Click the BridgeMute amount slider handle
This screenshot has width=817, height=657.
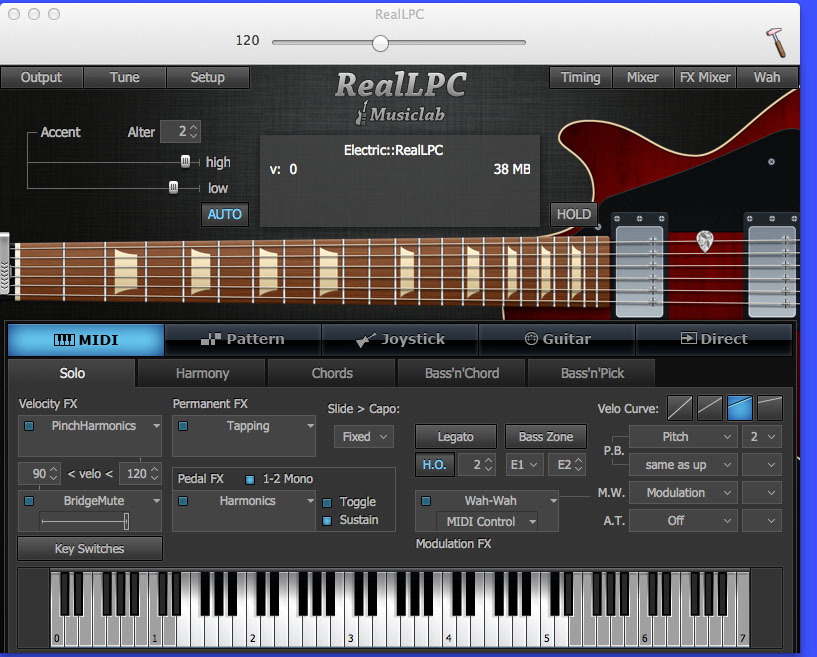pos(126,520)
